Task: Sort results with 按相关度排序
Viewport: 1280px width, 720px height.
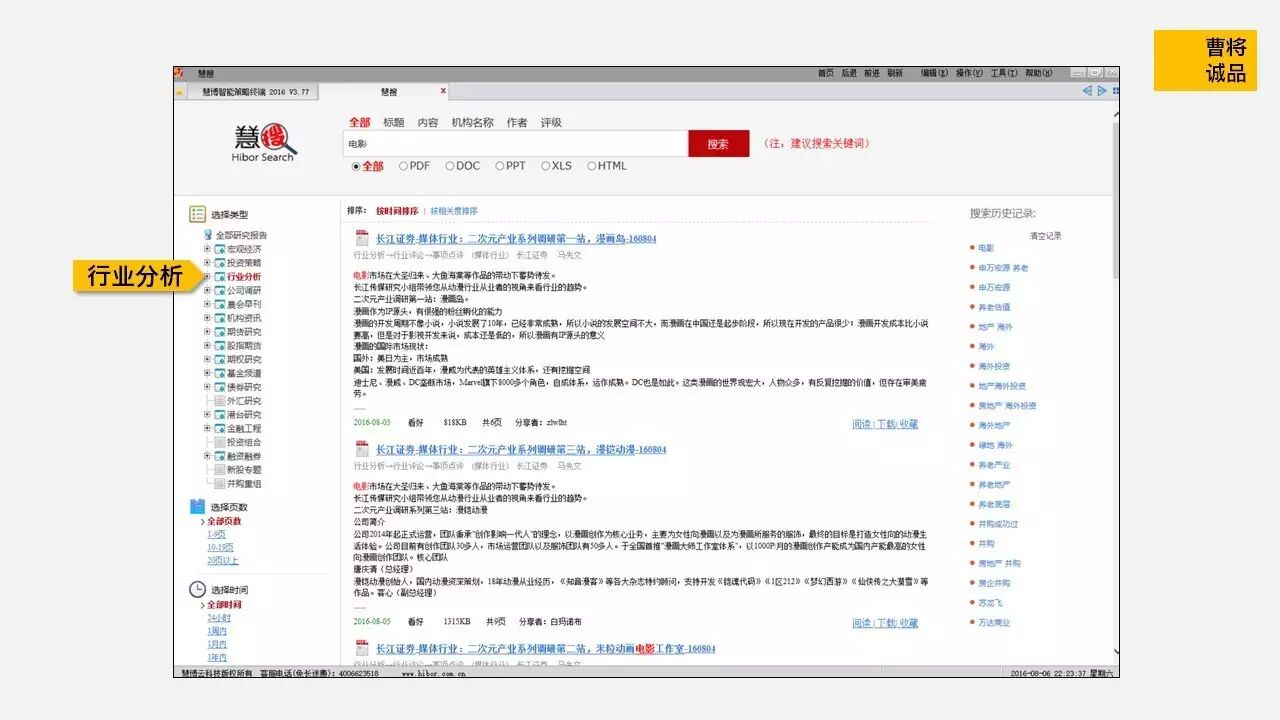Action: (454, 211)
